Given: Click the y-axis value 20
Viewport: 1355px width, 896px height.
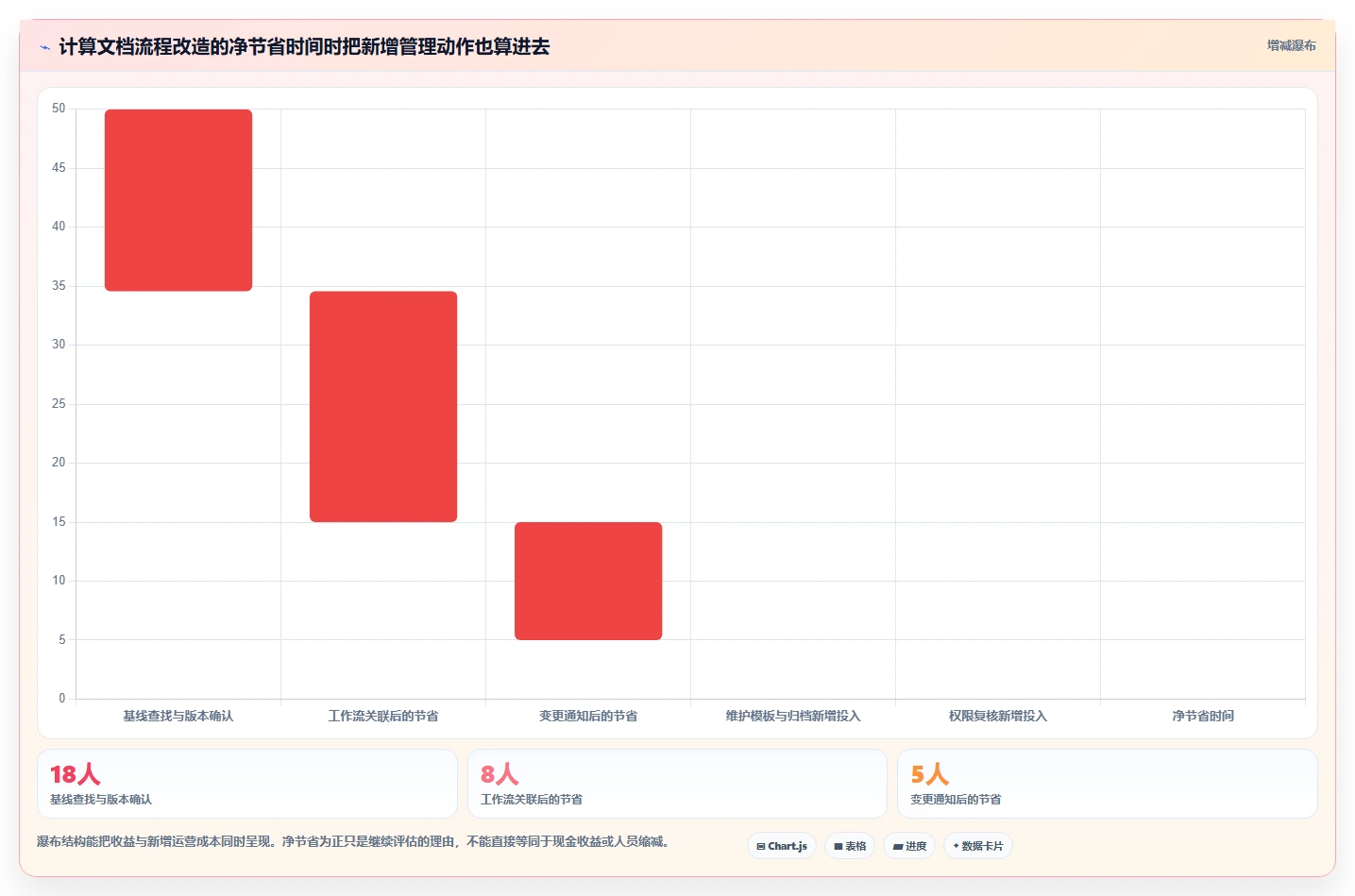Looking at the screenshot, I should (x=59, y=463).
